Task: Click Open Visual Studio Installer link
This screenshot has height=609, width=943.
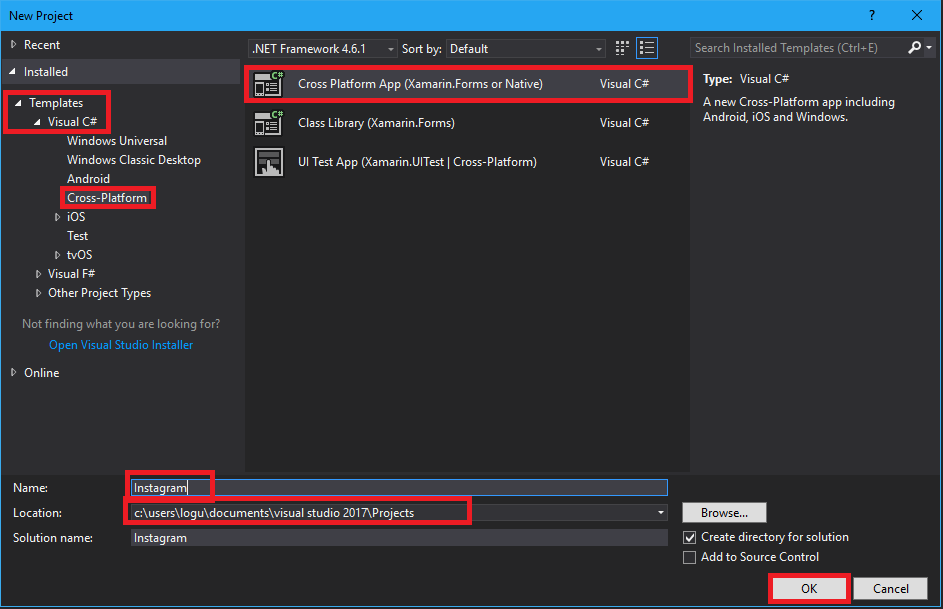Action: 121,345
